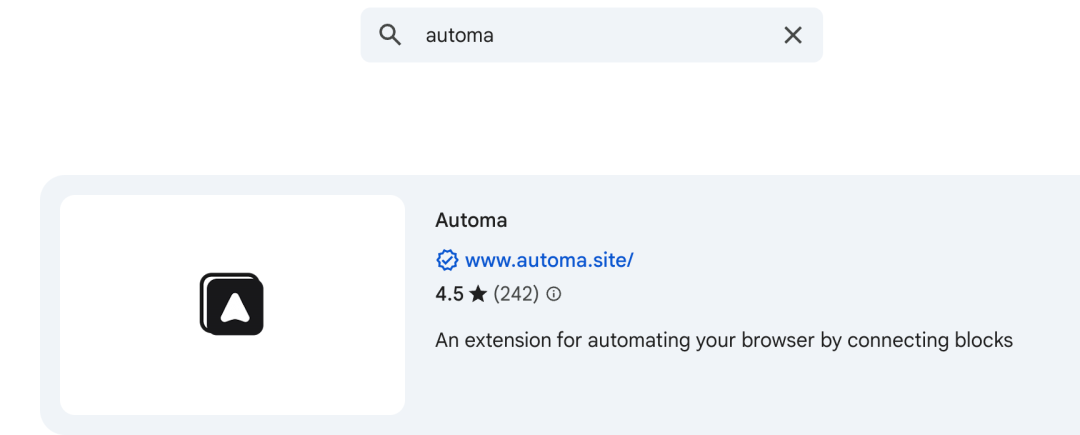Click the 4.5 rating number
The width and height of the screenshot is (1080, 435).
(449, 295)
